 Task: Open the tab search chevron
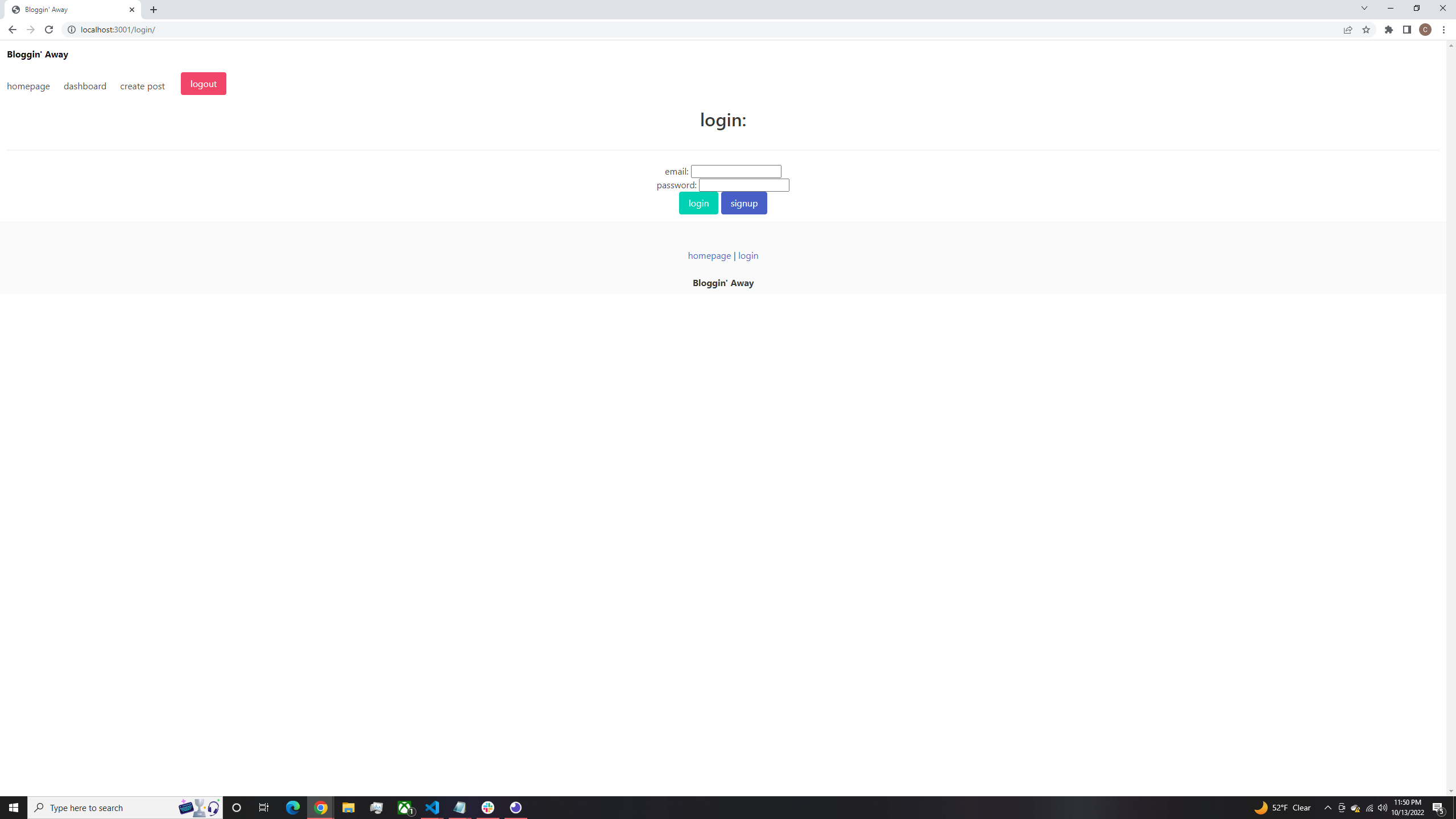click(1364, 8)
